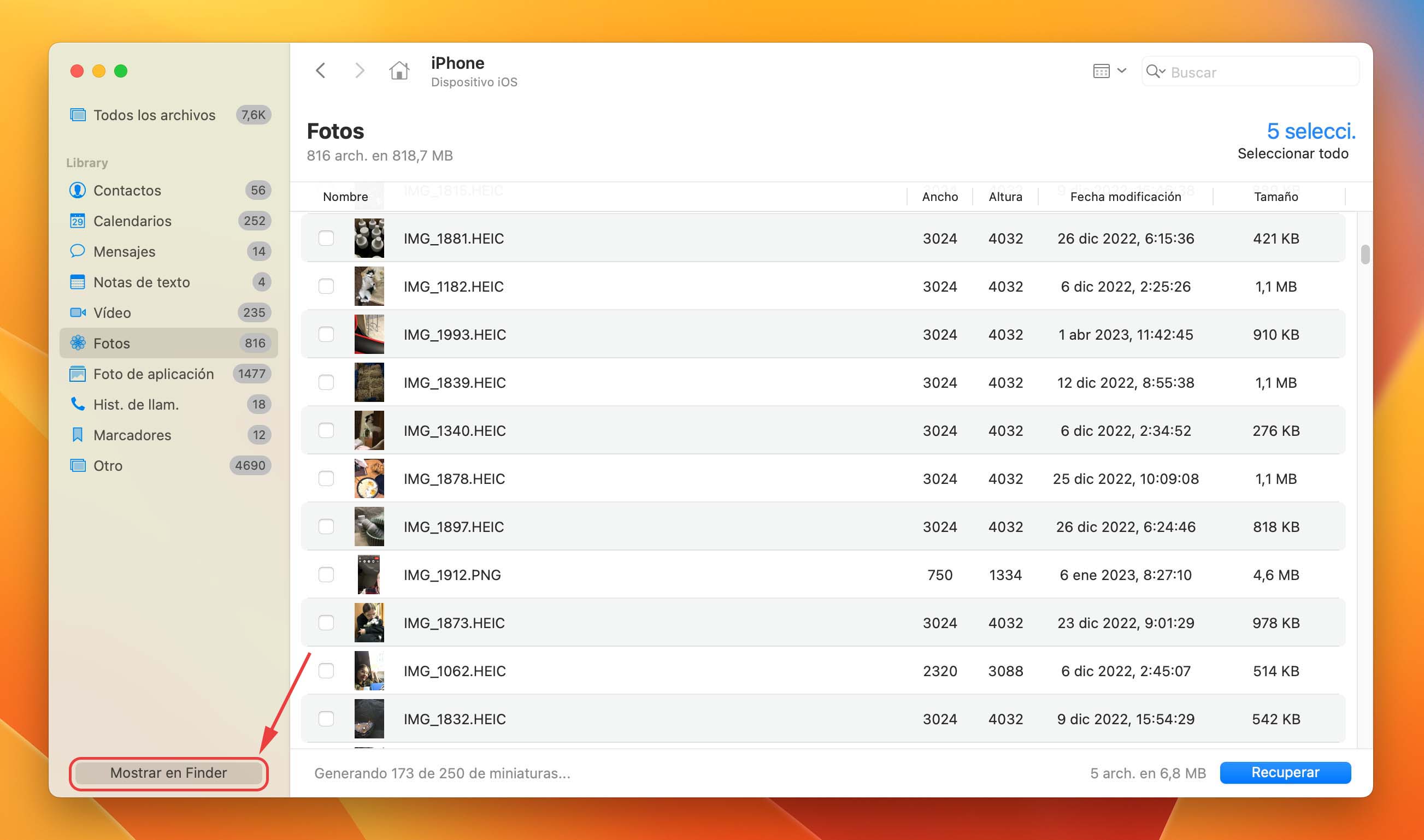Open Otro category in sidebar
Screen dimensions: 1424x840
point(169,465)
